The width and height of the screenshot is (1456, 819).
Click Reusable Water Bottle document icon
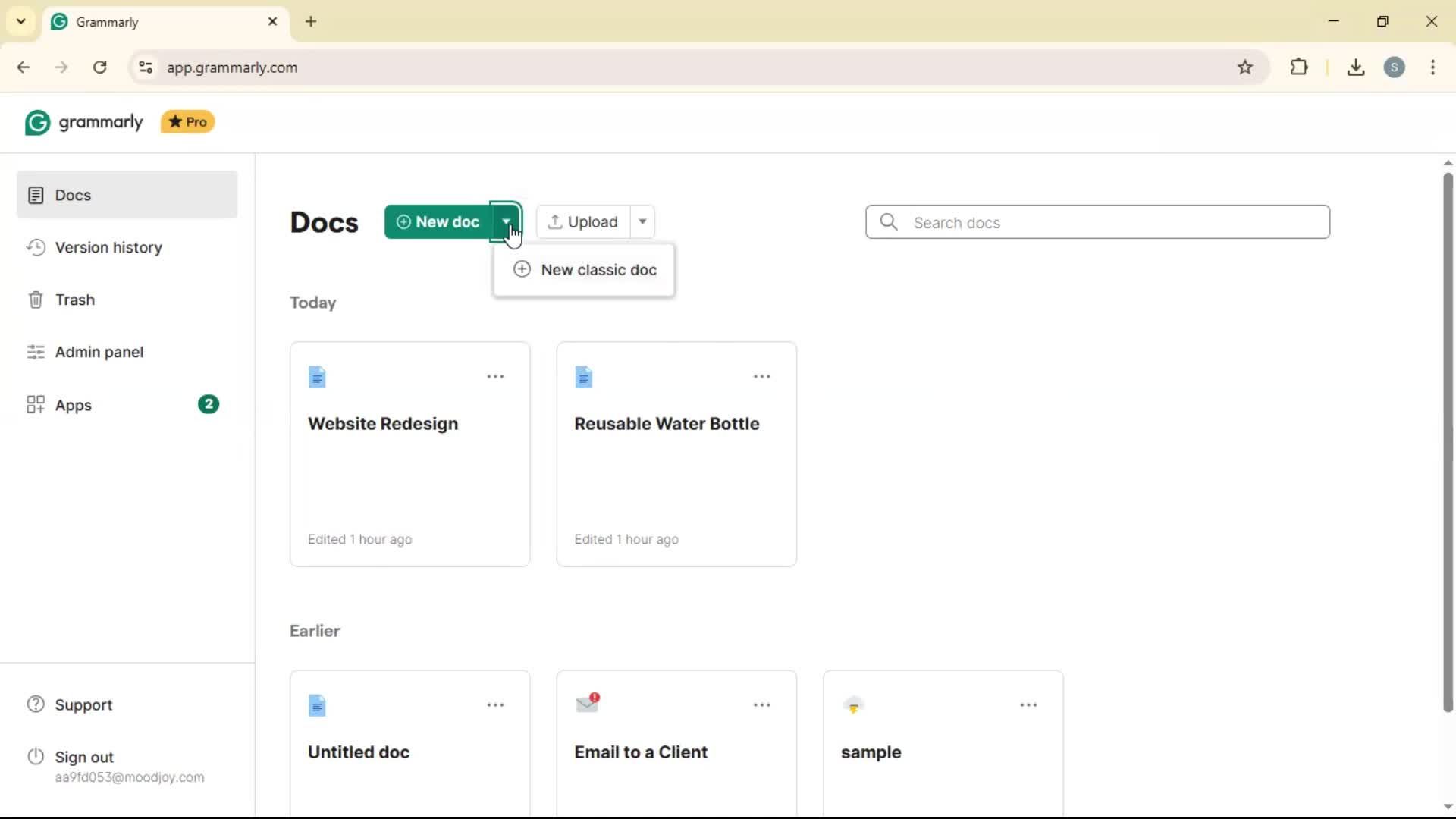[x=584, y=377]
